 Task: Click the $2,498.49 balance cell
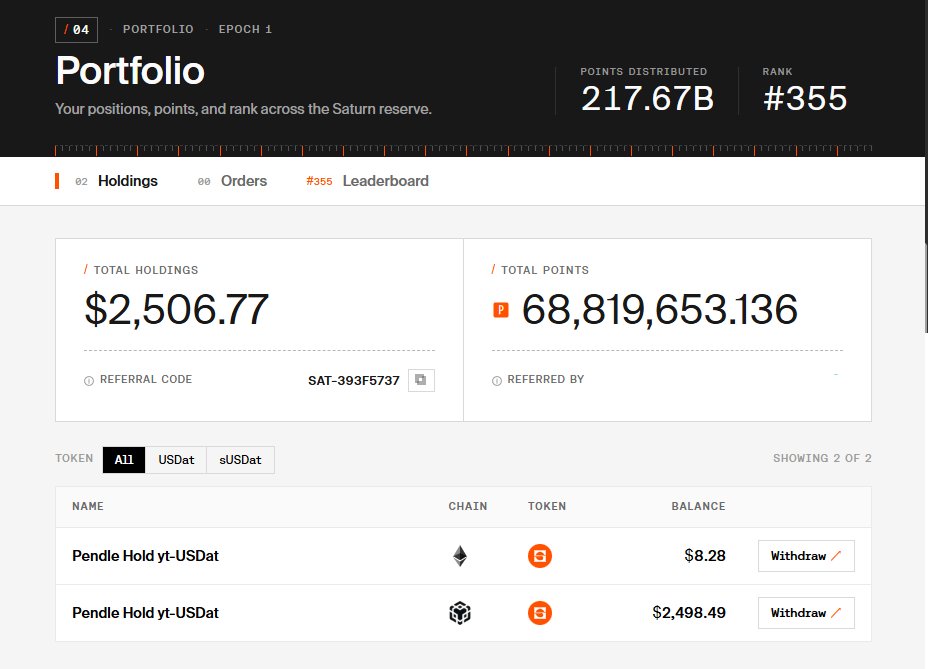click(689, 613)
